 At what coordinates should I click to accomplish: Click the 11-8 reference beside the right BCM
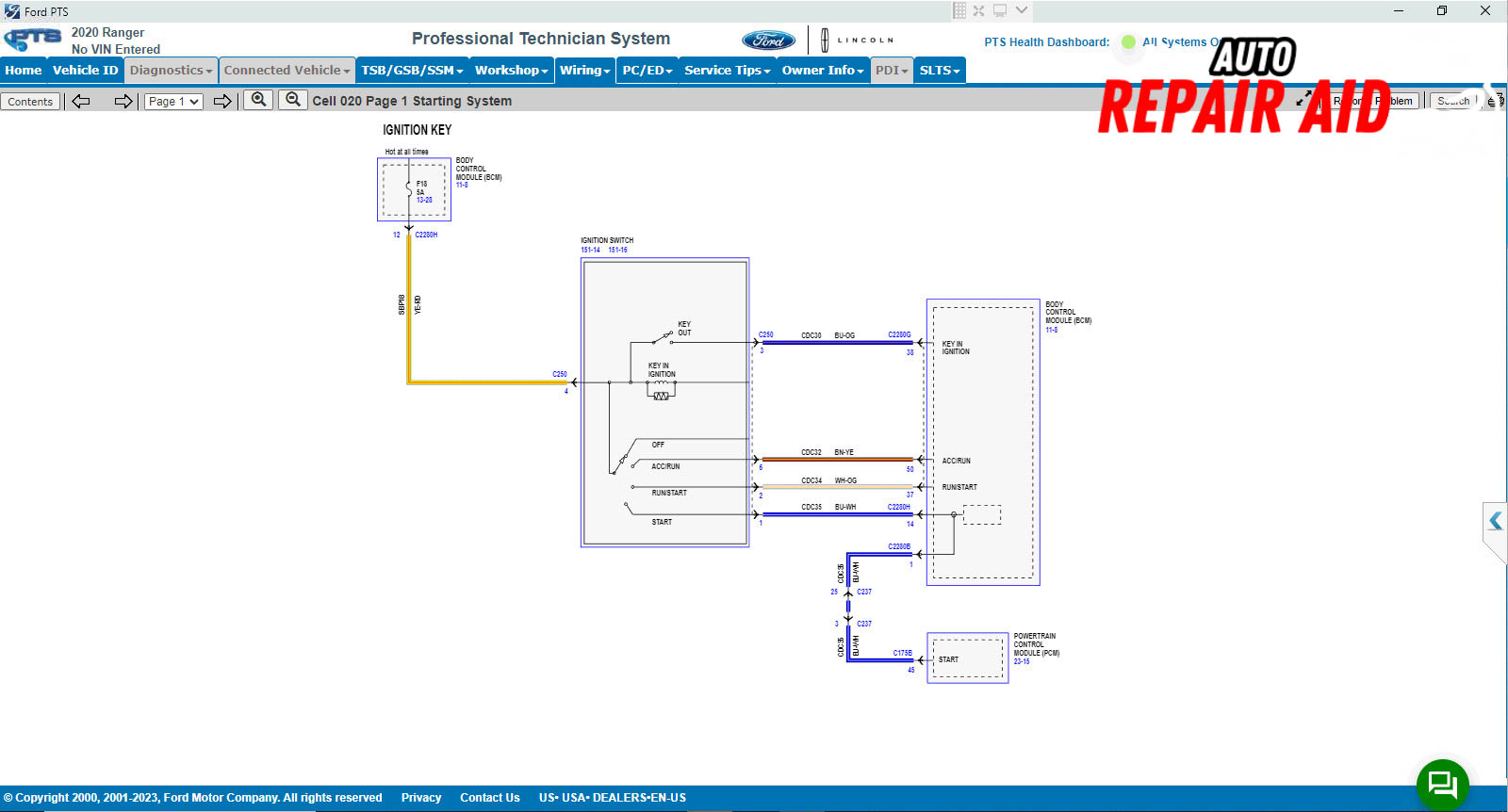click(1052, 330)
